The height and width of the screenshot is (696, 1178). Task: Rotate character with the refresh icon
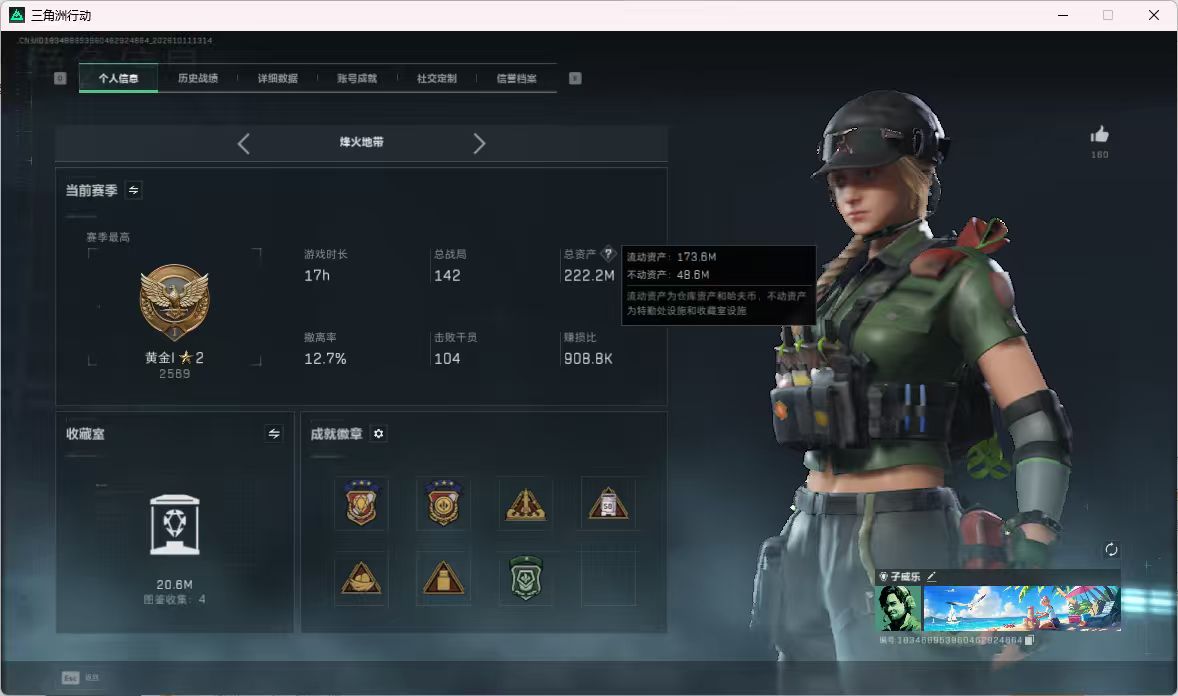1111,549
